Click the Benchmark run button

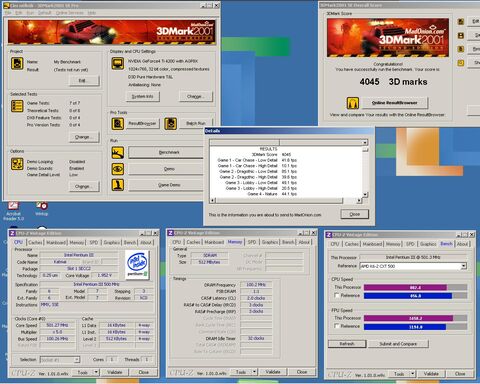pyautogui.click(x=166, y=152)
